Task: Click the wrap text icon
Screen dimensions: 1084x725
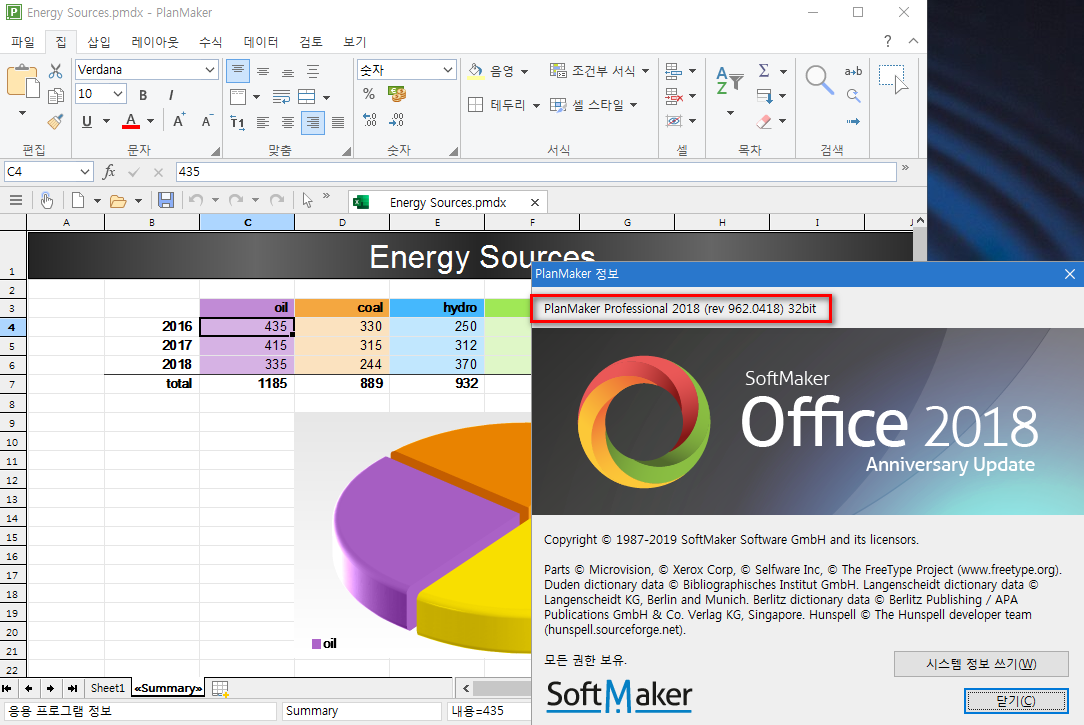Action: click(x=281, y=96)
